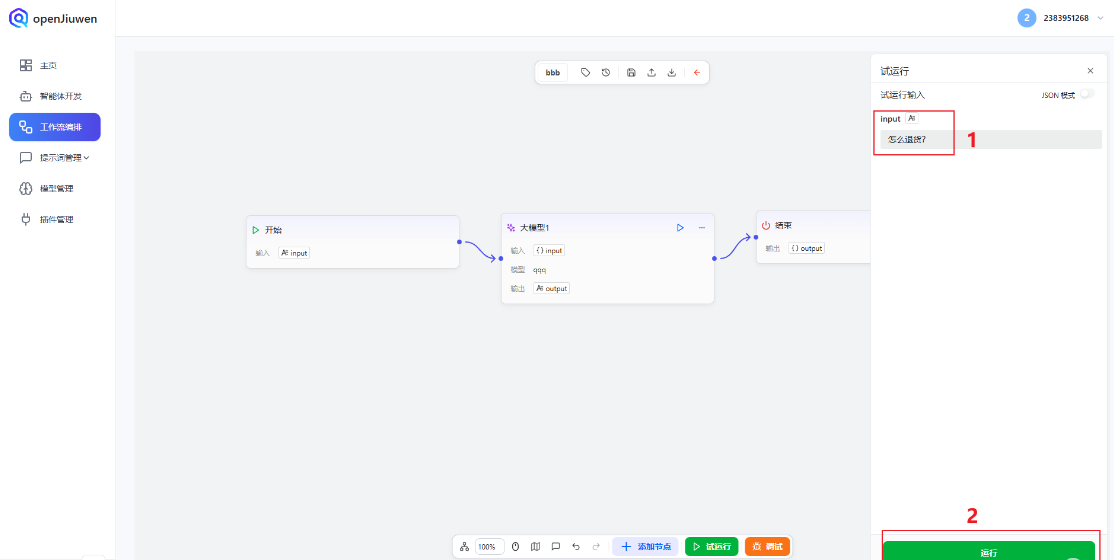
Task: Toggle mouse interaction mode icon
Action: point(516,546)
